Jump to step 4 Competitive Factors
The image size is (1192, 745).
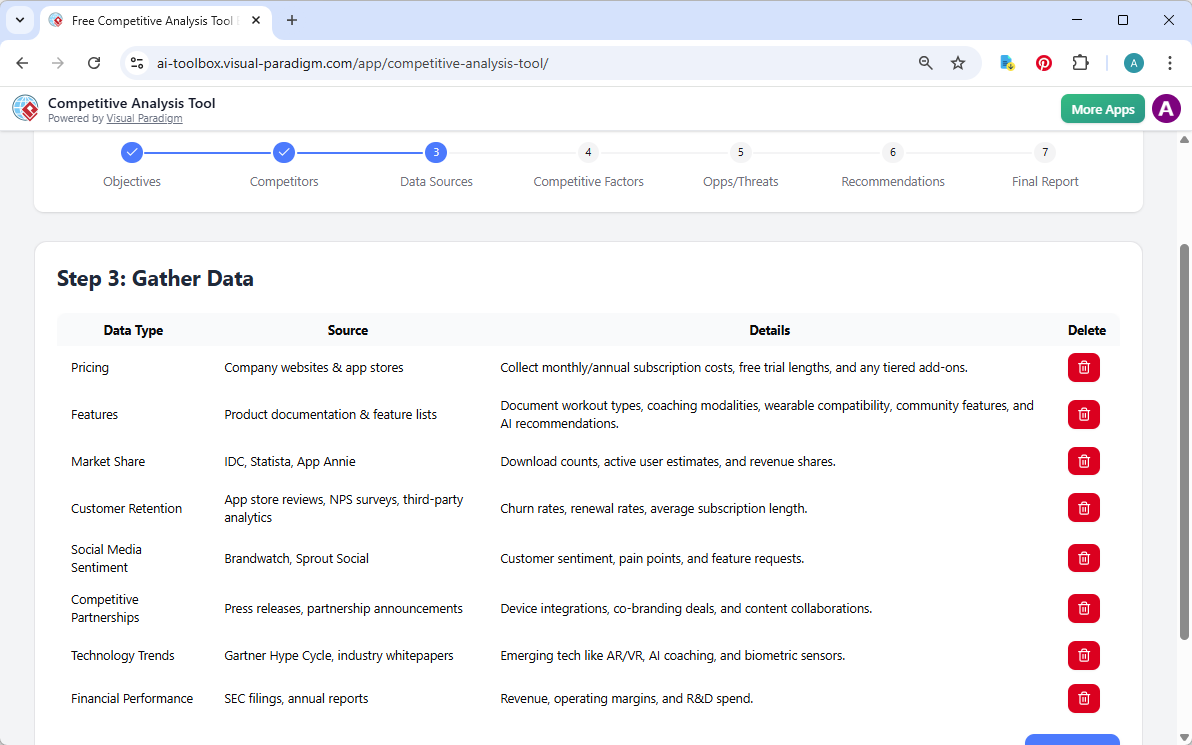pos(588,152)
